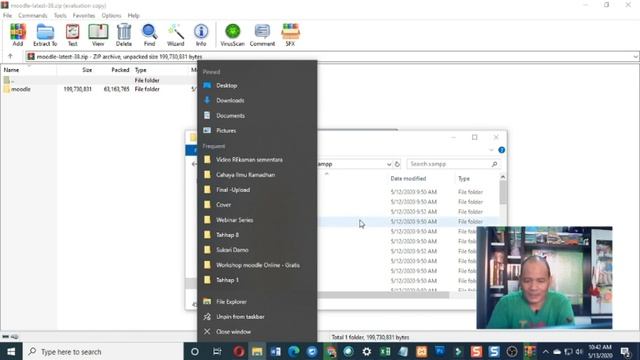Click the Add archive toolbar icon
This screenshot has height=360, width=640.
click(x=18, y=35)
